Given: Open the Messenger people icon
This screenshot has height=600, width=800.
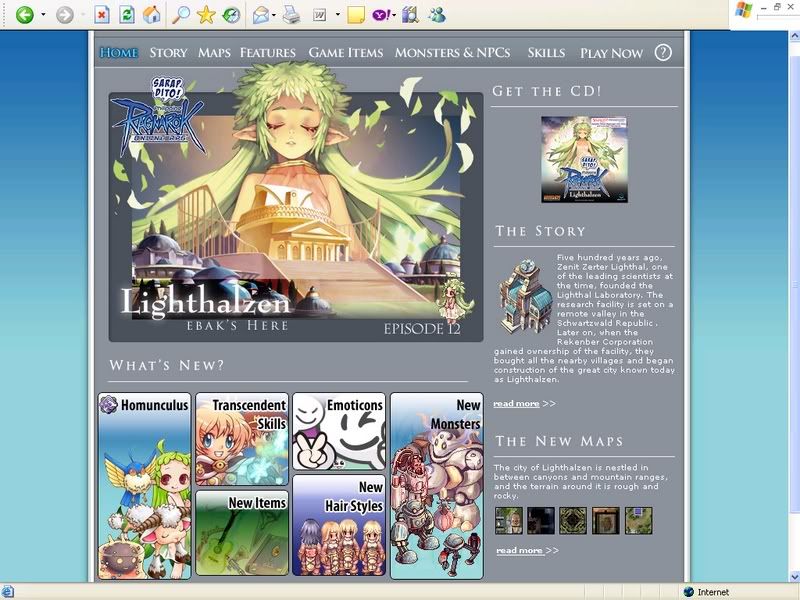Looking at the screenshot, I should pos(437,15).
